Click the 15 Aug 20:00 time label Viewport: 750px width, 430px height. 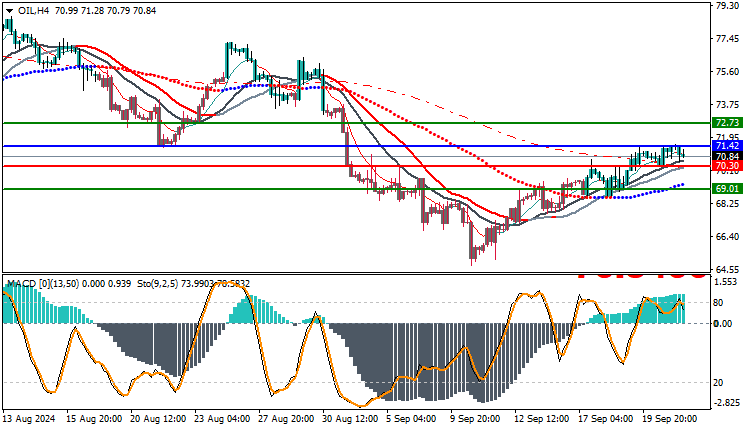pyautogui.click(x=94, y=419)
